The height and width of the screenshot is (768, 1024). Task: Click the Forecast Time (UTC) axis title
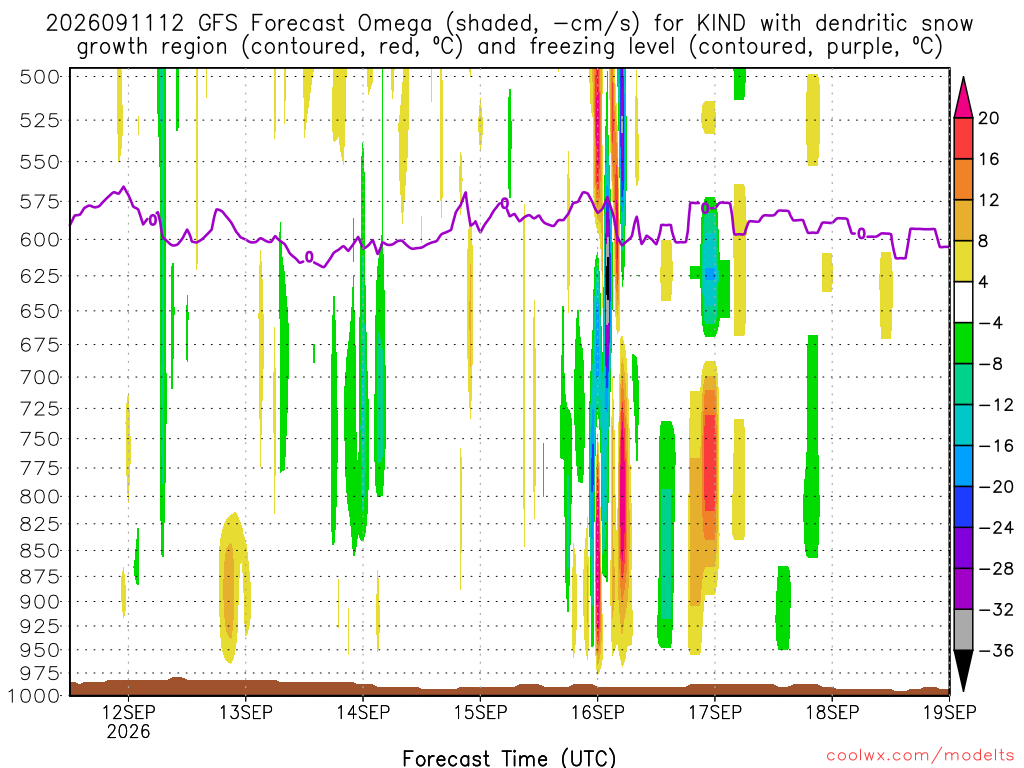[x=509, y=758]
